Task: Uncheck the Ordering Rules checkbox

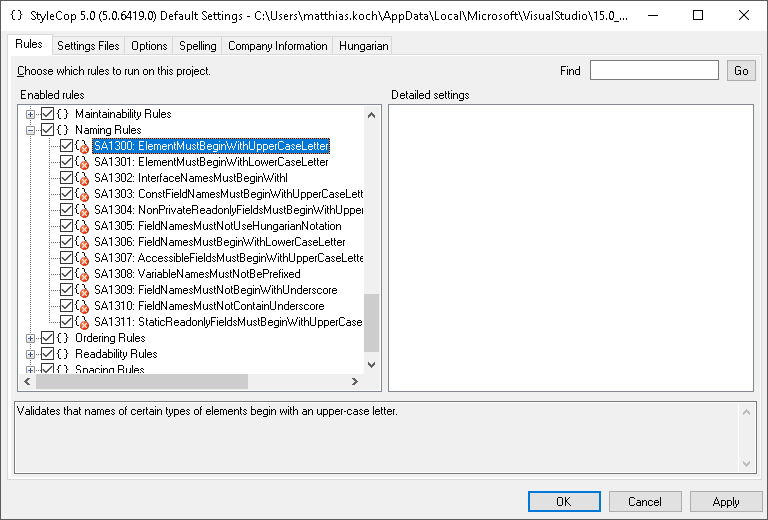Action: (47, 338)
